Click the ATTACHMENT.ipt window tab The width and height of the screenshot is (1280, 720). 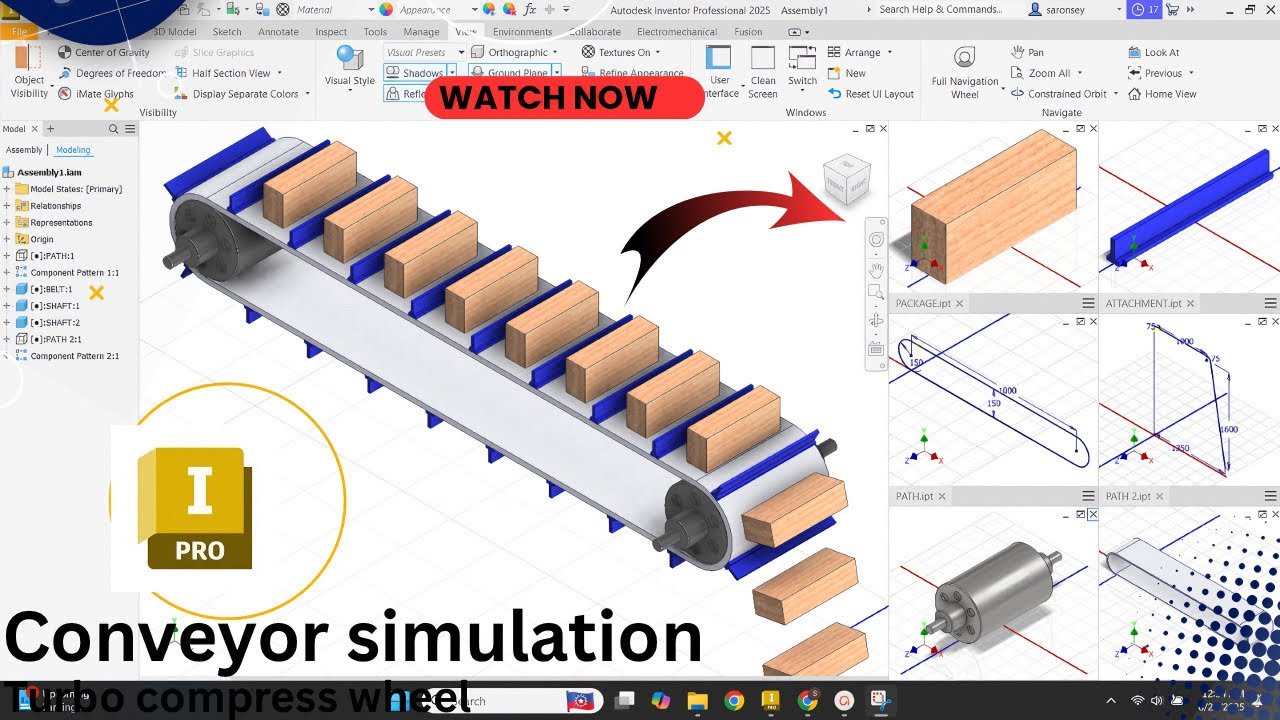coord(1143,303)
